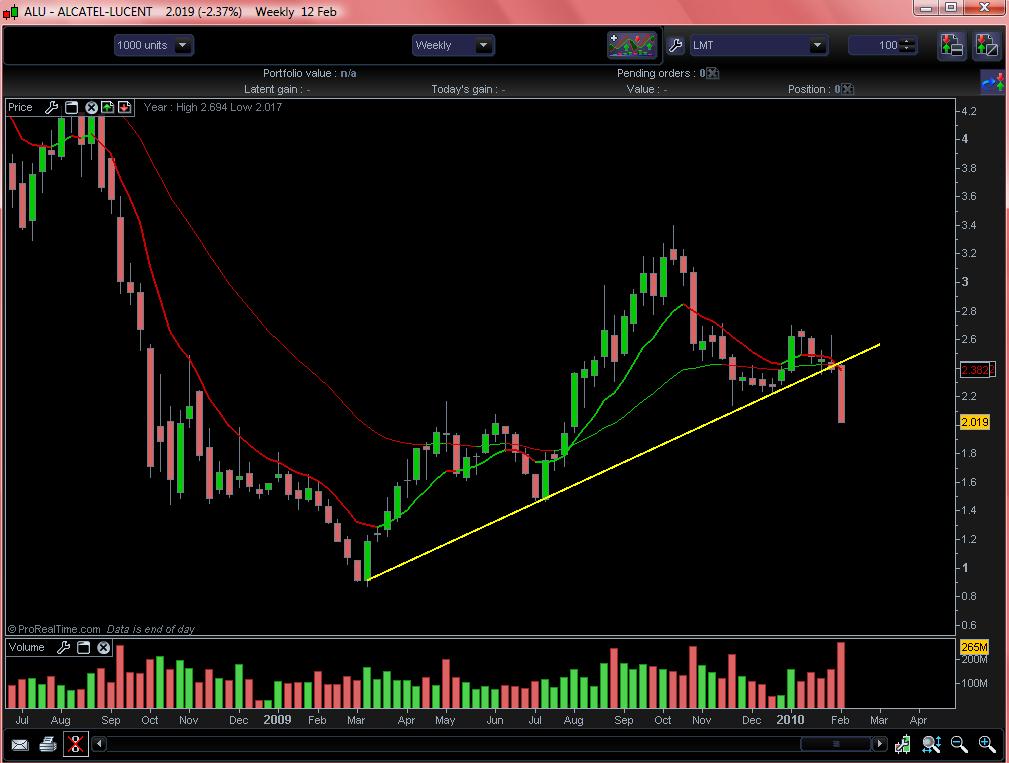Open the Weekly timeframe dropdown
The height and width of the screenshot is (763, 1009).
(452, 45)
